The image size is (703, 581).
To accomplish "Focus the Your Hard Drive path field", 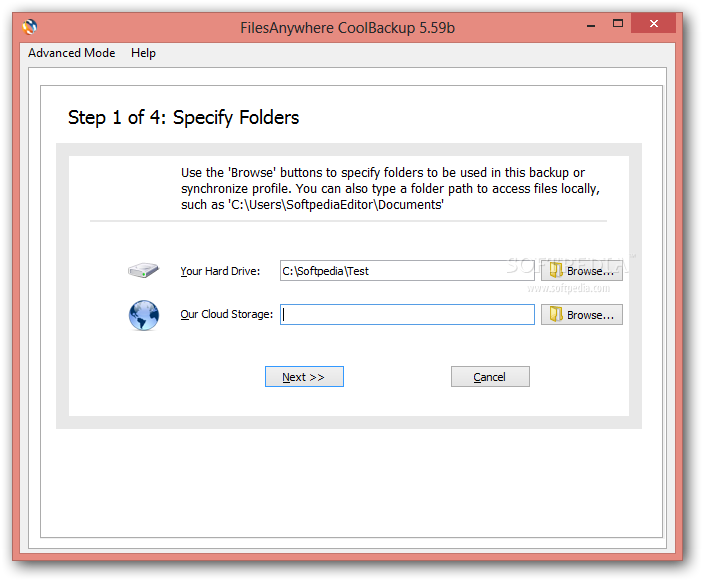I will click(x=407, y=271).
